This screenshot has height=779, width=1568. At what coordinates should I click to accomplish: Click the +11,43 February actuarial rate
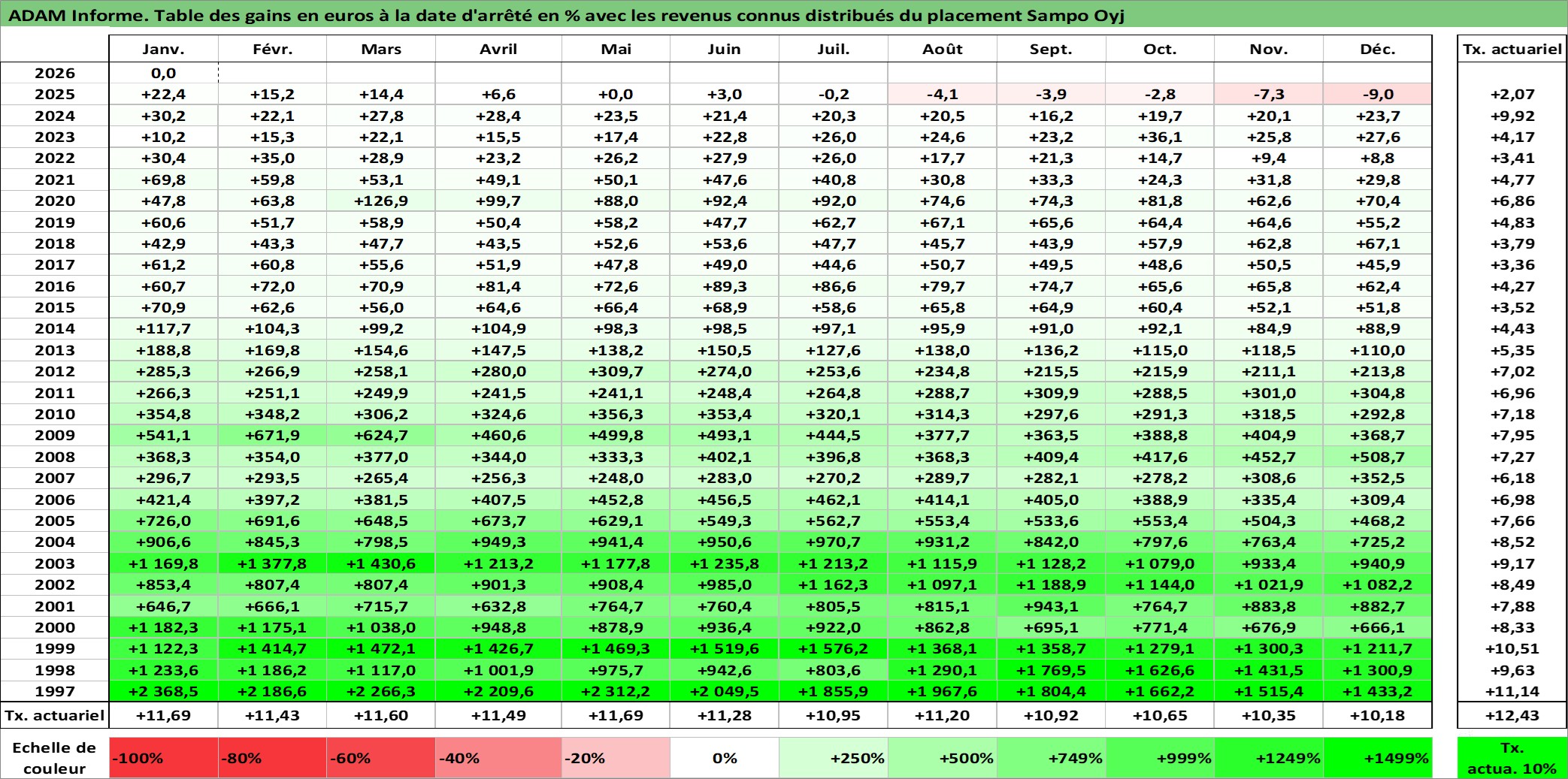pyautogui.click(x=272, y=715)
